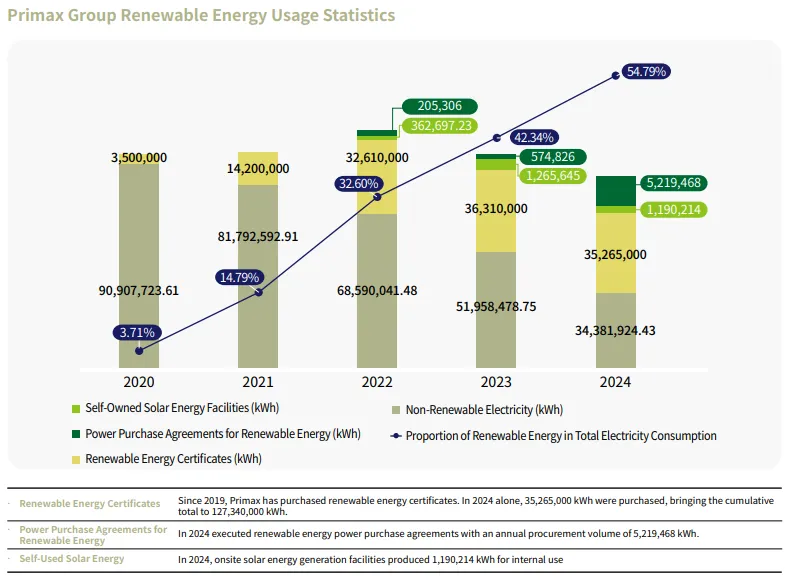Click the 14.79% percentage bubble

pos(239,277)
